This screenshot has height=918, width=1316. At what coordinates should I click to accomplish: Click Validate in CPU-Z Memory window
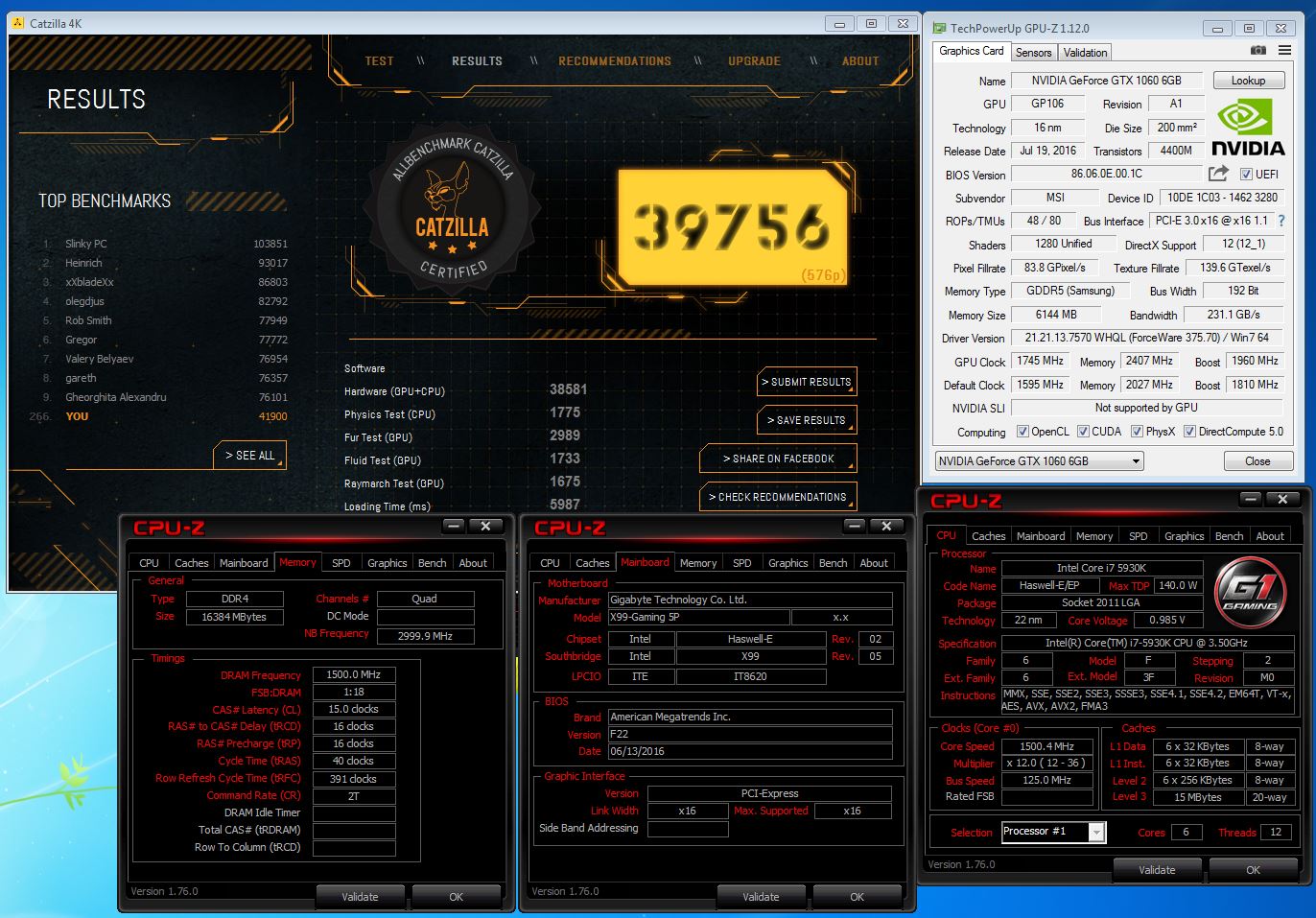[361, 897]
